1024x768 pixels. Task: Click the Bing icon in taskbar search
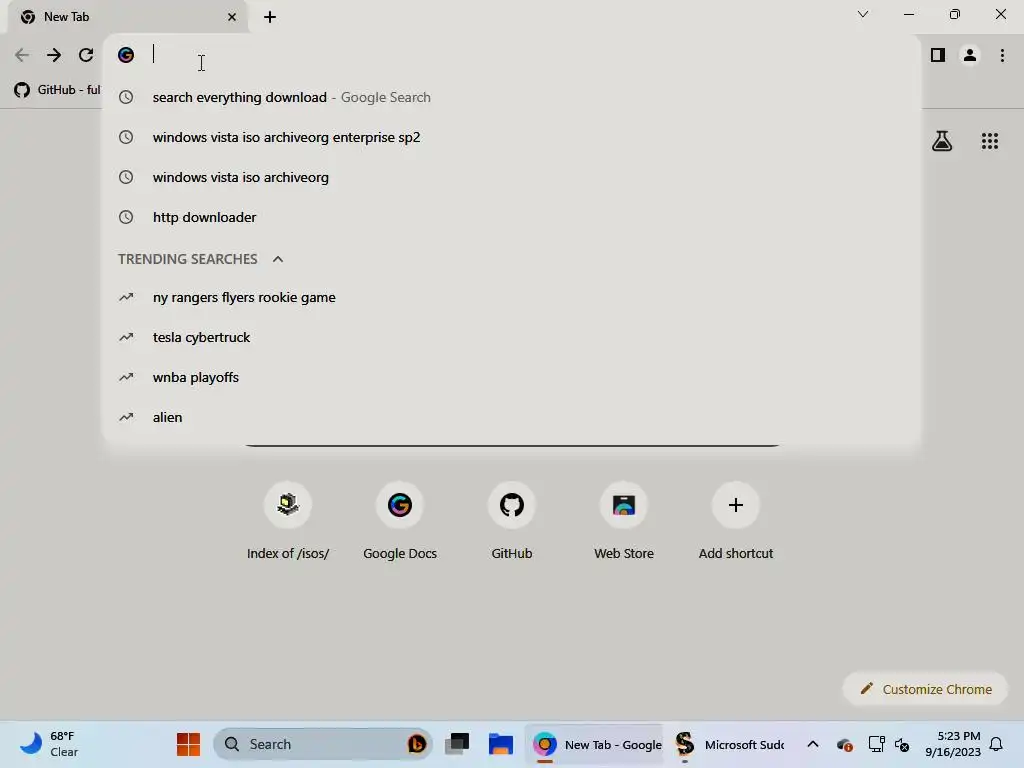(417, 744)
